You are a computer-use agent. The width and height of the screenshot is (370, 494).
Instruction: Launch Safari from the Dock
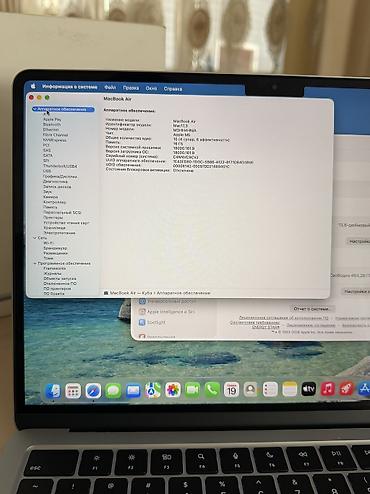coord(93,391)
